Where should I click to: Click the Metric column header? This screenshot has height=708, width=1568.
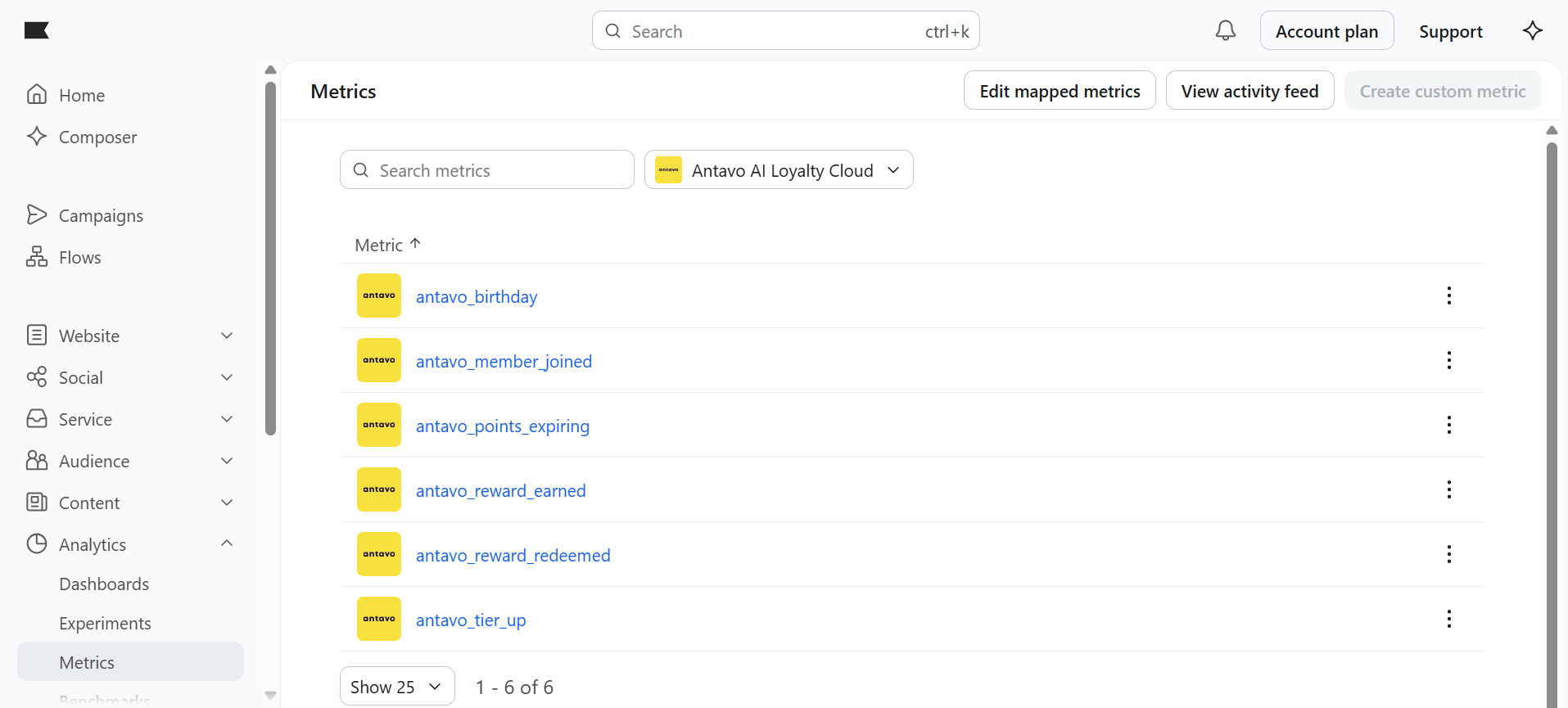click(379, 245)
